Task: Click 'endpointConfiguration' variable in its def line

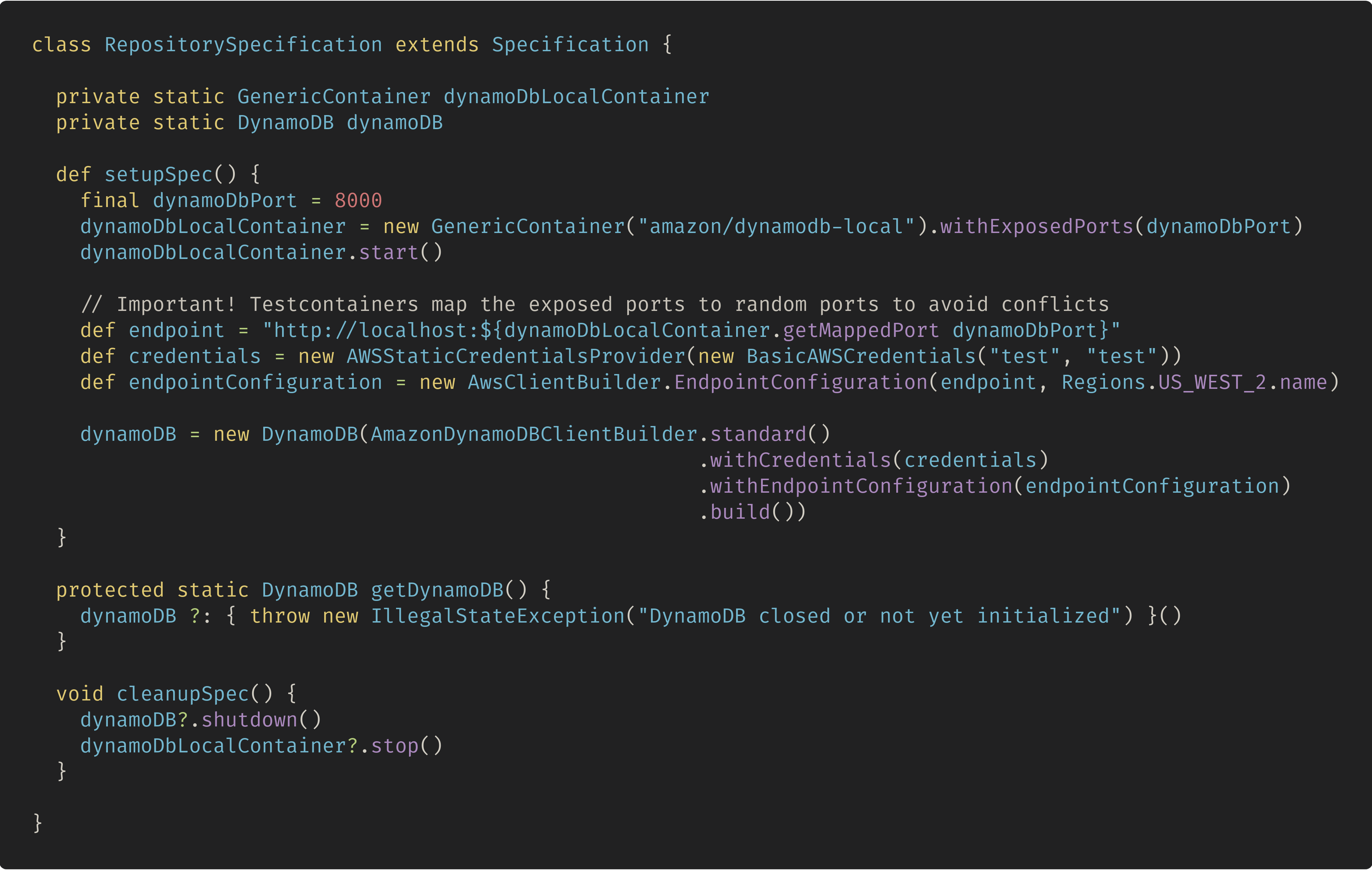Action: coord(255,383)
